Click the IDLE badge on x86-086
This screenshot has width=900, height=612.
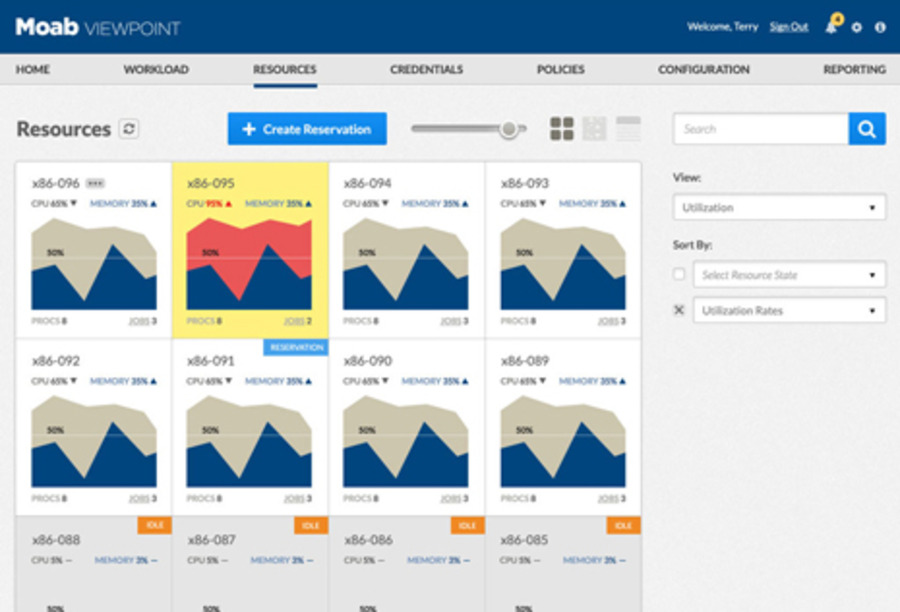click(x=467, y=525)
